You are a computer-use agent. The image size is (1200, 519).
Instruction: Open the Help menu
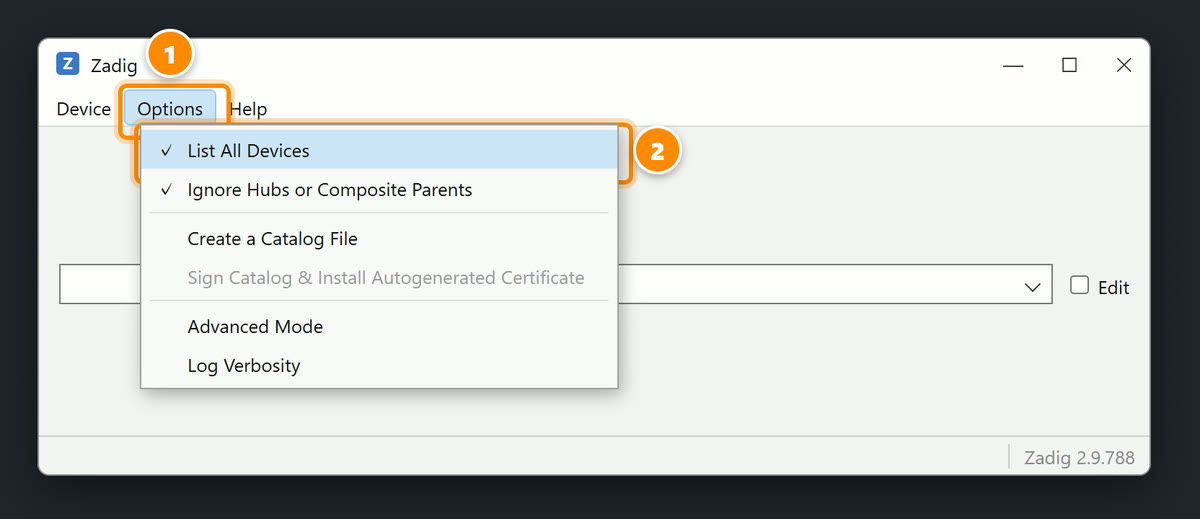pos(248,109)
